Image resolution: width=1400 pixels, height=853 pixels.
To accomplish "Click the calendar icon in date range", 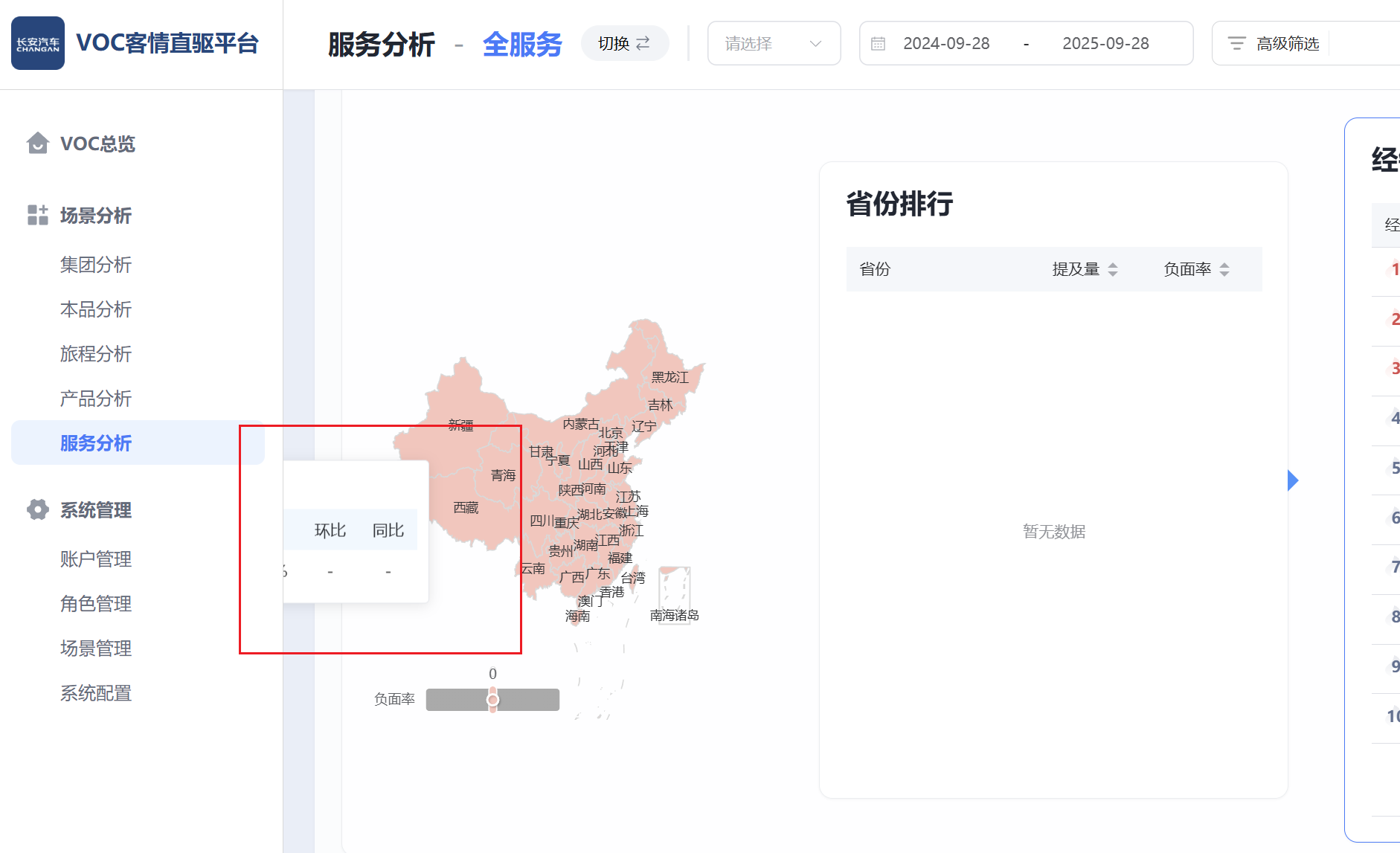I will click(878, 44).
